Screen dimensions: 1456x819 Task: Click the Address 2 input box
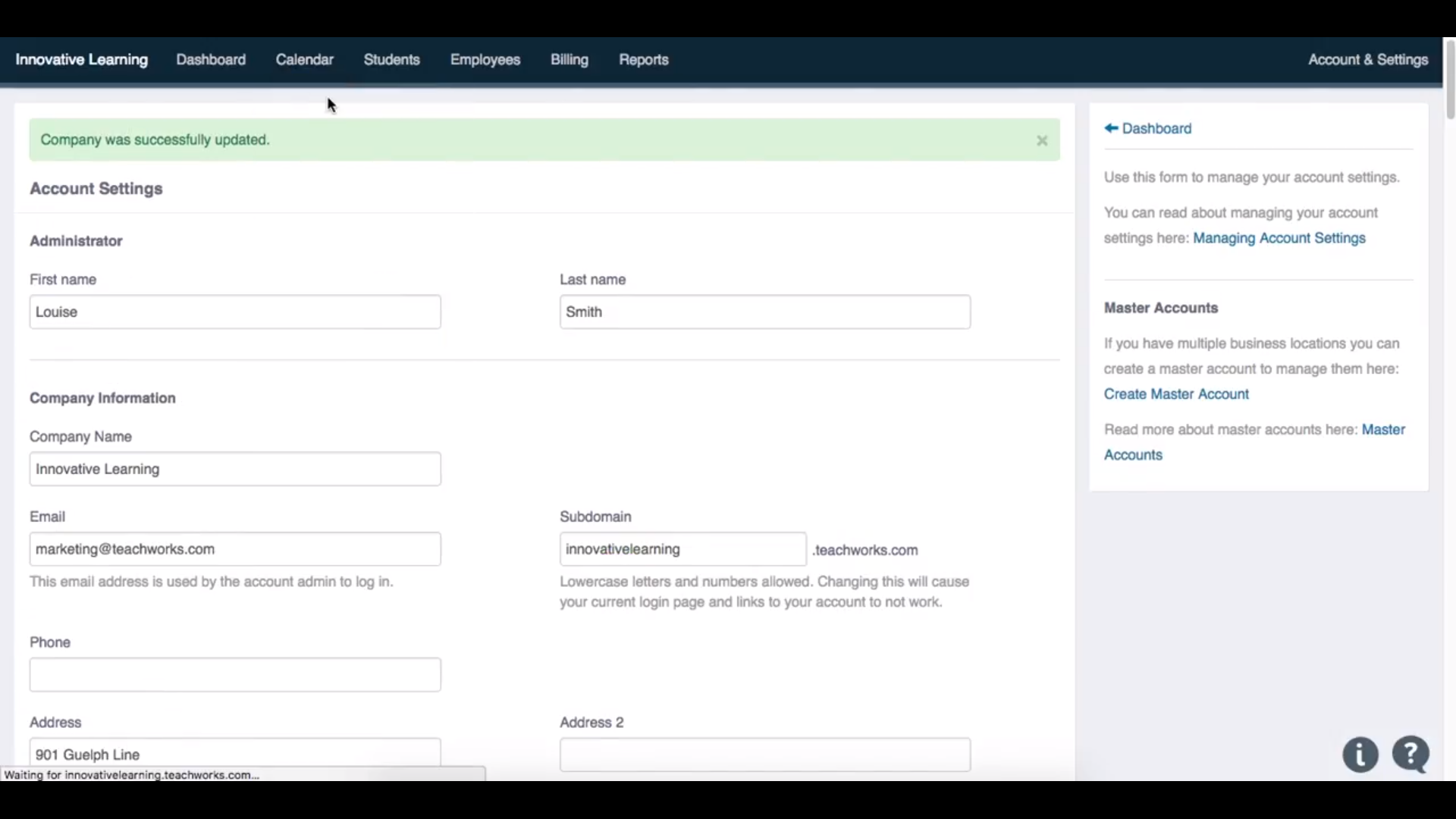pyautogui.click(x=764, y=755)
